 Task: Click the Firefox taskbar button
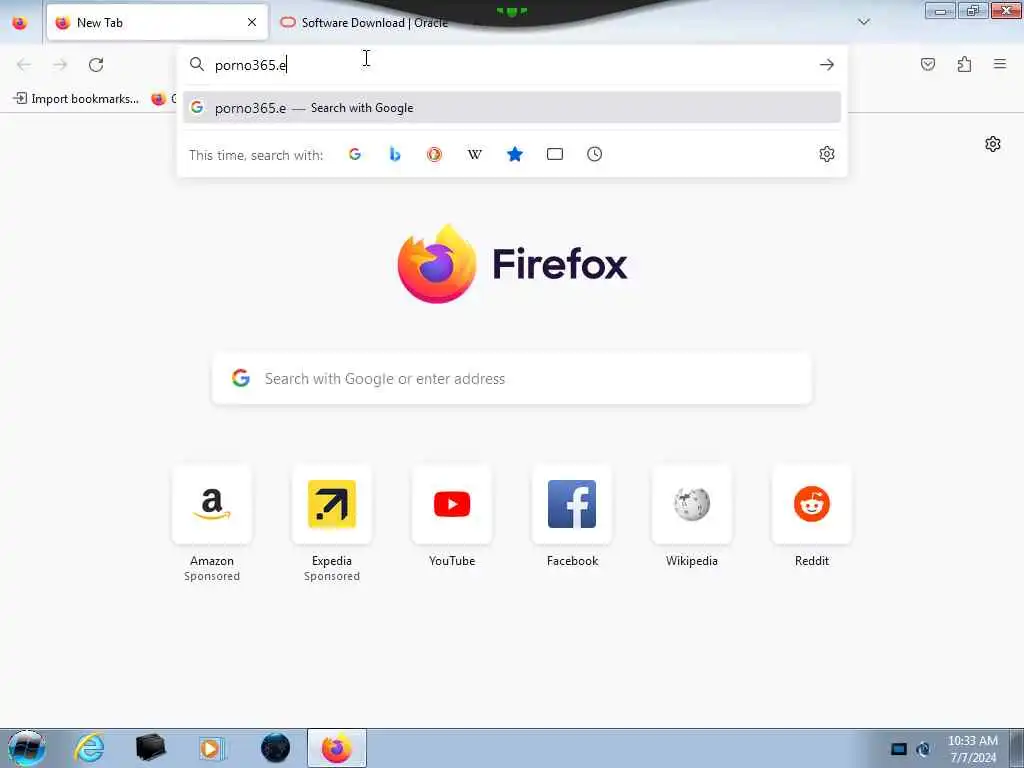336,748
